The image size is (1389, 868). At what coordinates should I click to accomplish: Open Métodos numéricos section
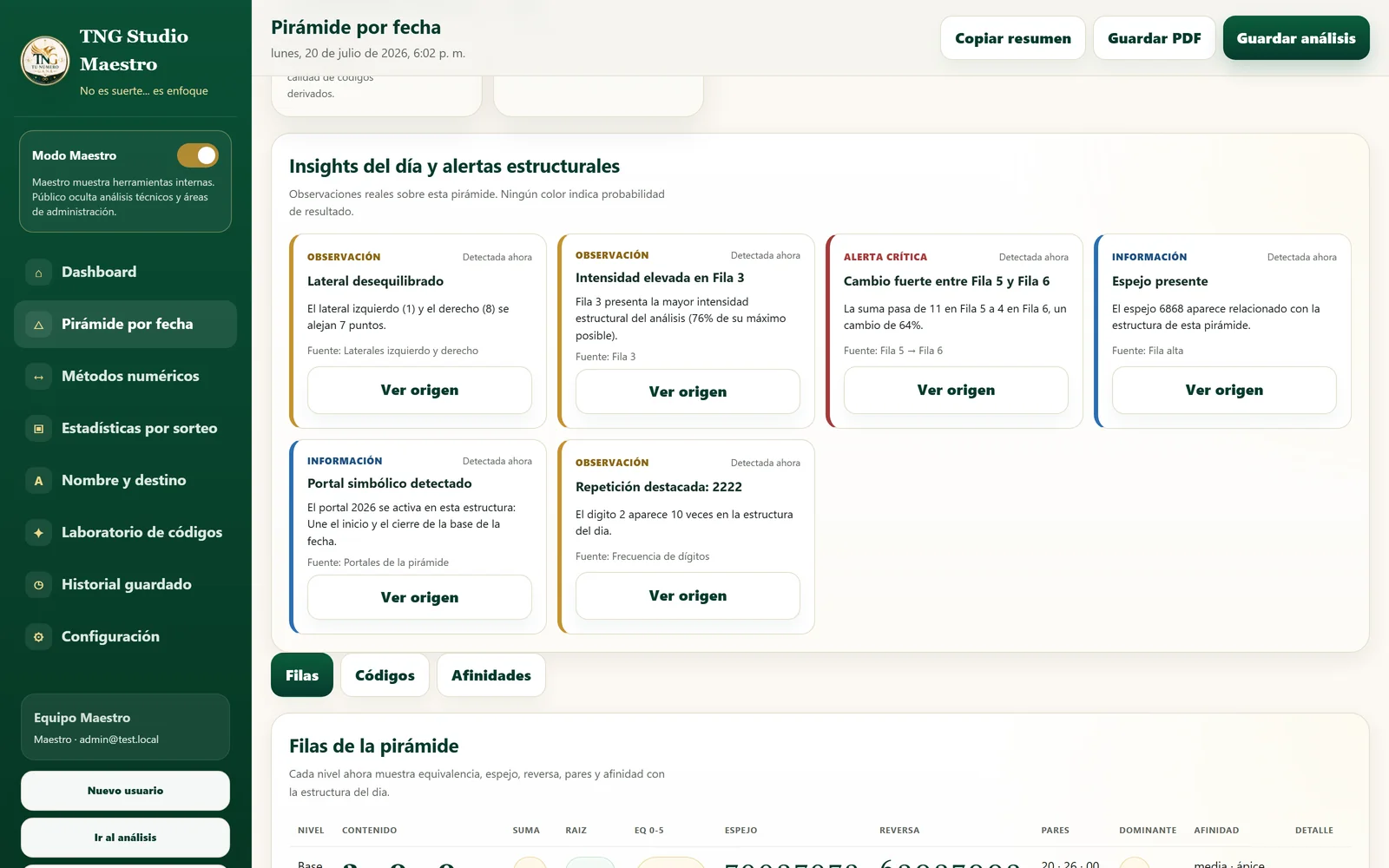click(125, 377)
